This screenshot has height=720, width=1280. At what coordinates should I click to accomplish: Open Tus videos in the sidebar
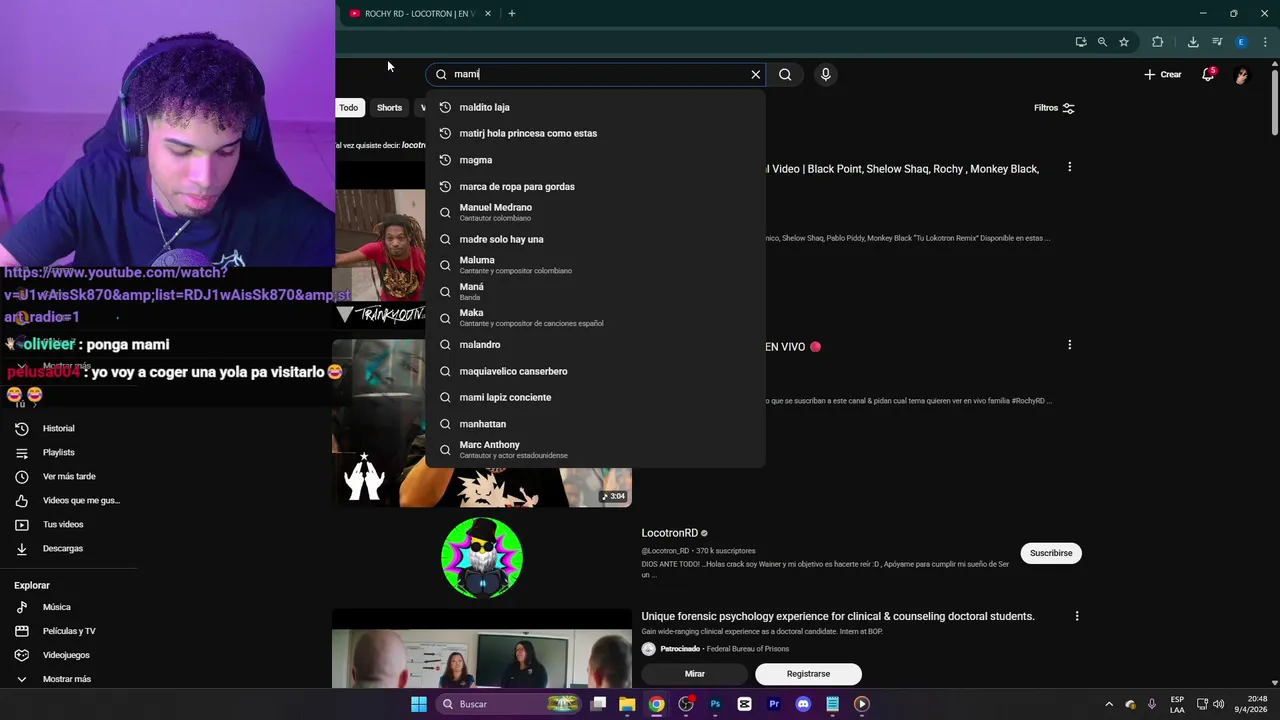tap(62, 524)
